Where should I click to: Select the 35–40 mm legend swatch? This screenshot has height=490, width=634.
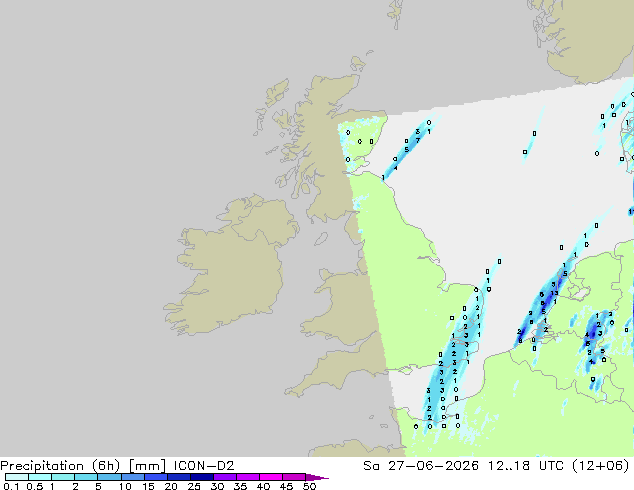[x=247, y=477]
